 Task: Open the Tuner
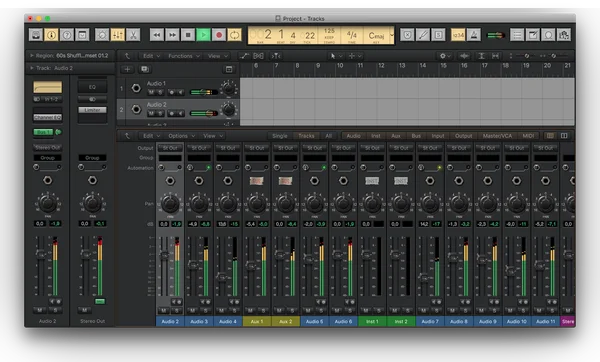(x=423, y=35)
